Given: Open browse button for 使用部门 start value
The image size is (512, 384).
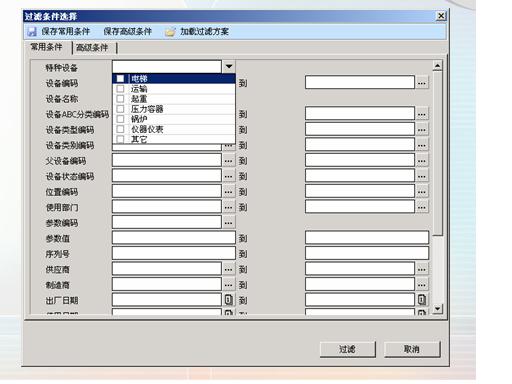Looking at the screenshot, I should click(x=229, y=207).
